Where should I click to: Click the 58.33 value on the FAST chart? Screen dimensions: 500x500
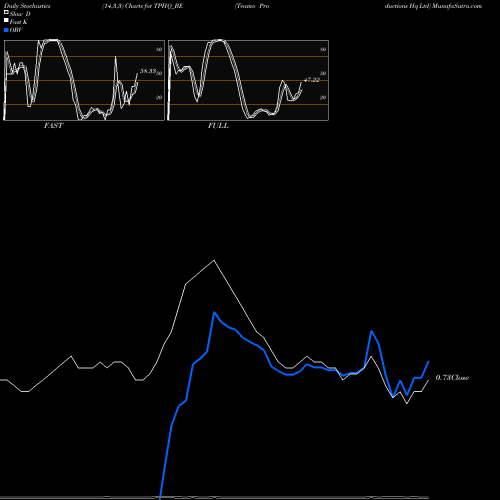[148, 71]
